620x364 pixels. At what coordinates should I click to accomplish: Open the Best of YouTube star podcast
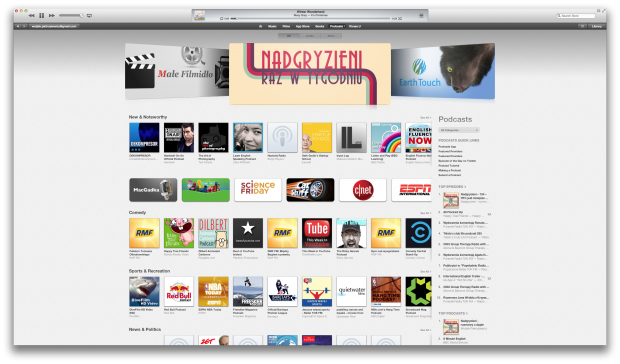[x=248, y=233]
